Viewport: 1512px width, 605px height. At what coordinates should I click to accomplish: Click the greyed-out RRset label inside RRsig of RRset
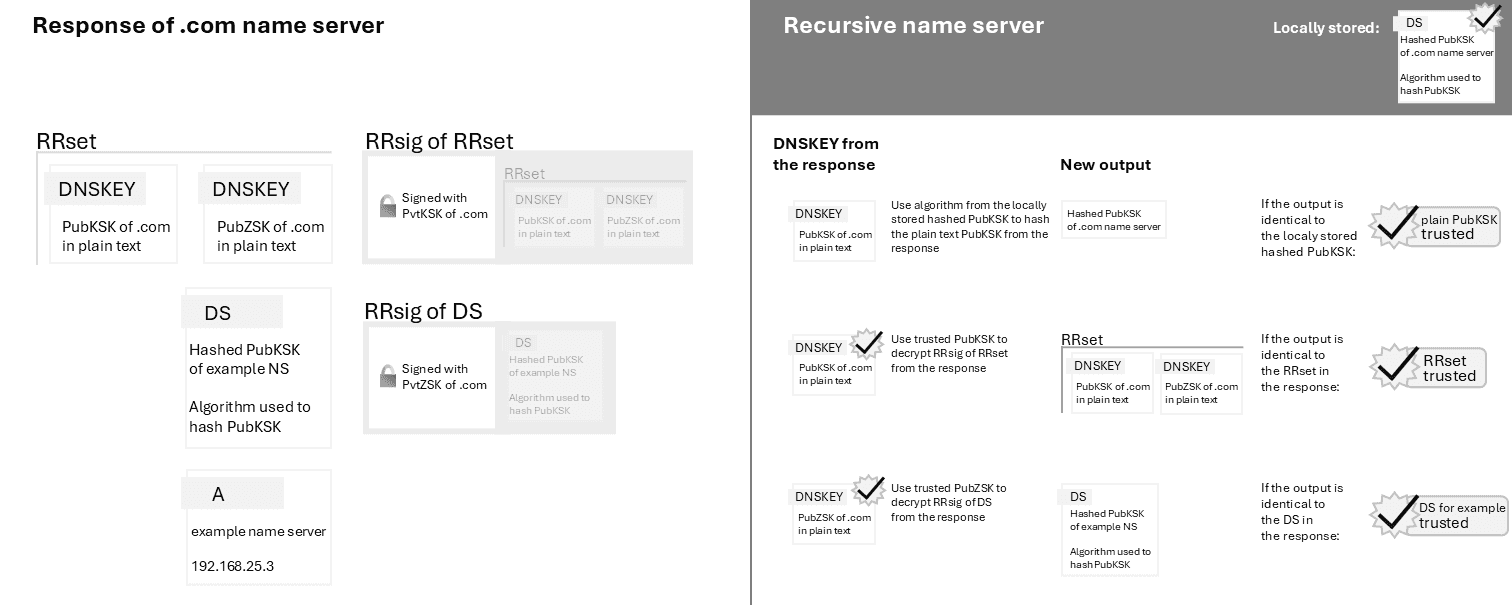524,174
